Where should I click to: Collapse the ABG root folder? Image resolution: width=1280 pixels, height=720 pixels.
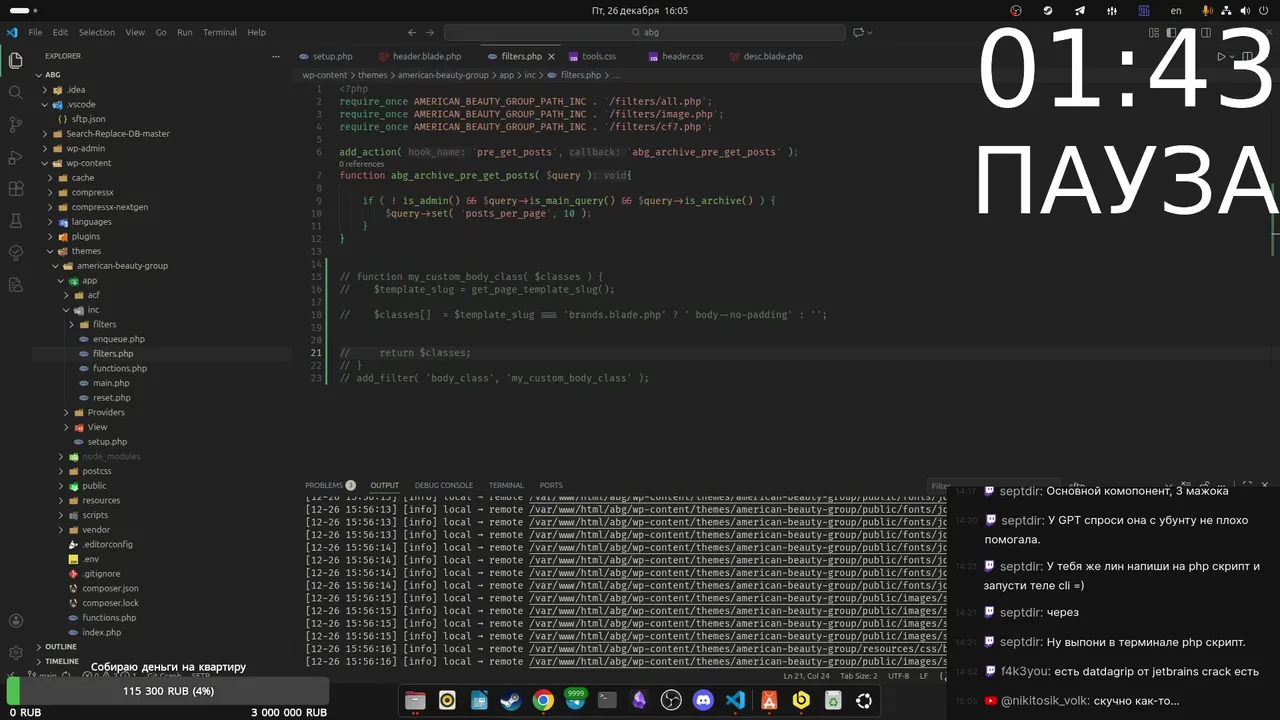pyautogui.click(x=52, y=74)
